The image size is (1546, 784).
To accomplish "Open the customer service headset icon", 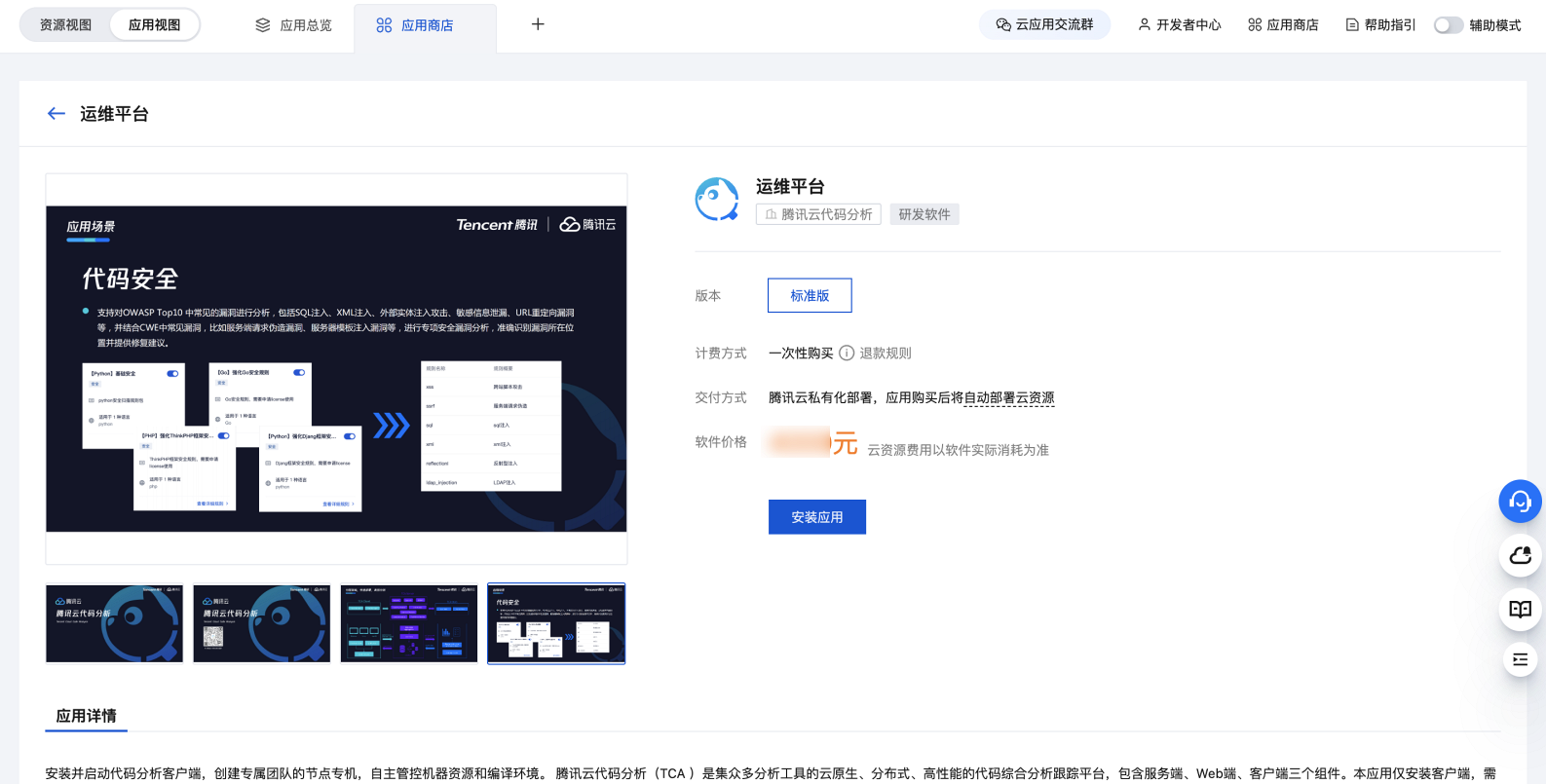I will point(1520,502).
